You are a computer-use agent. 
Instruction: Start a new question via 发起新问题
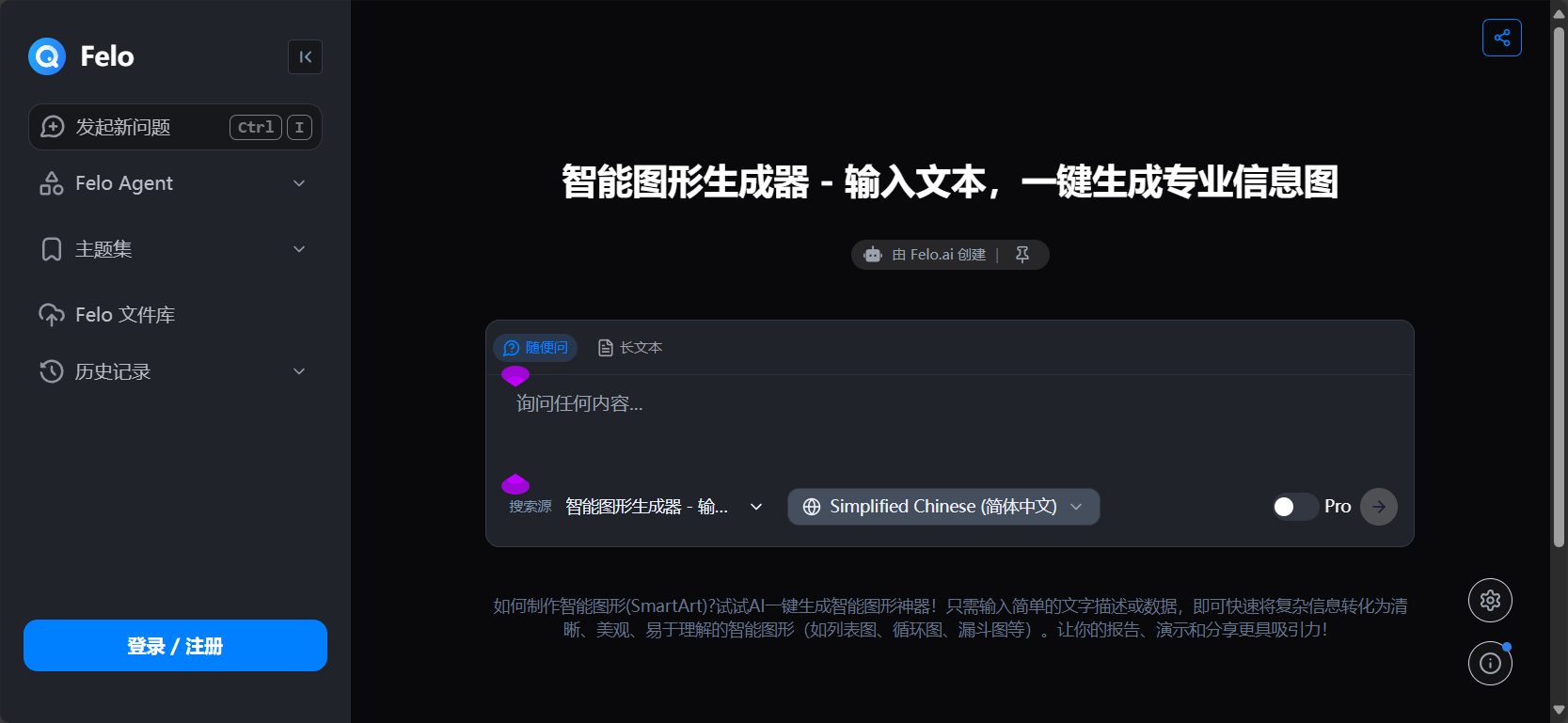(x=175, y=127)
